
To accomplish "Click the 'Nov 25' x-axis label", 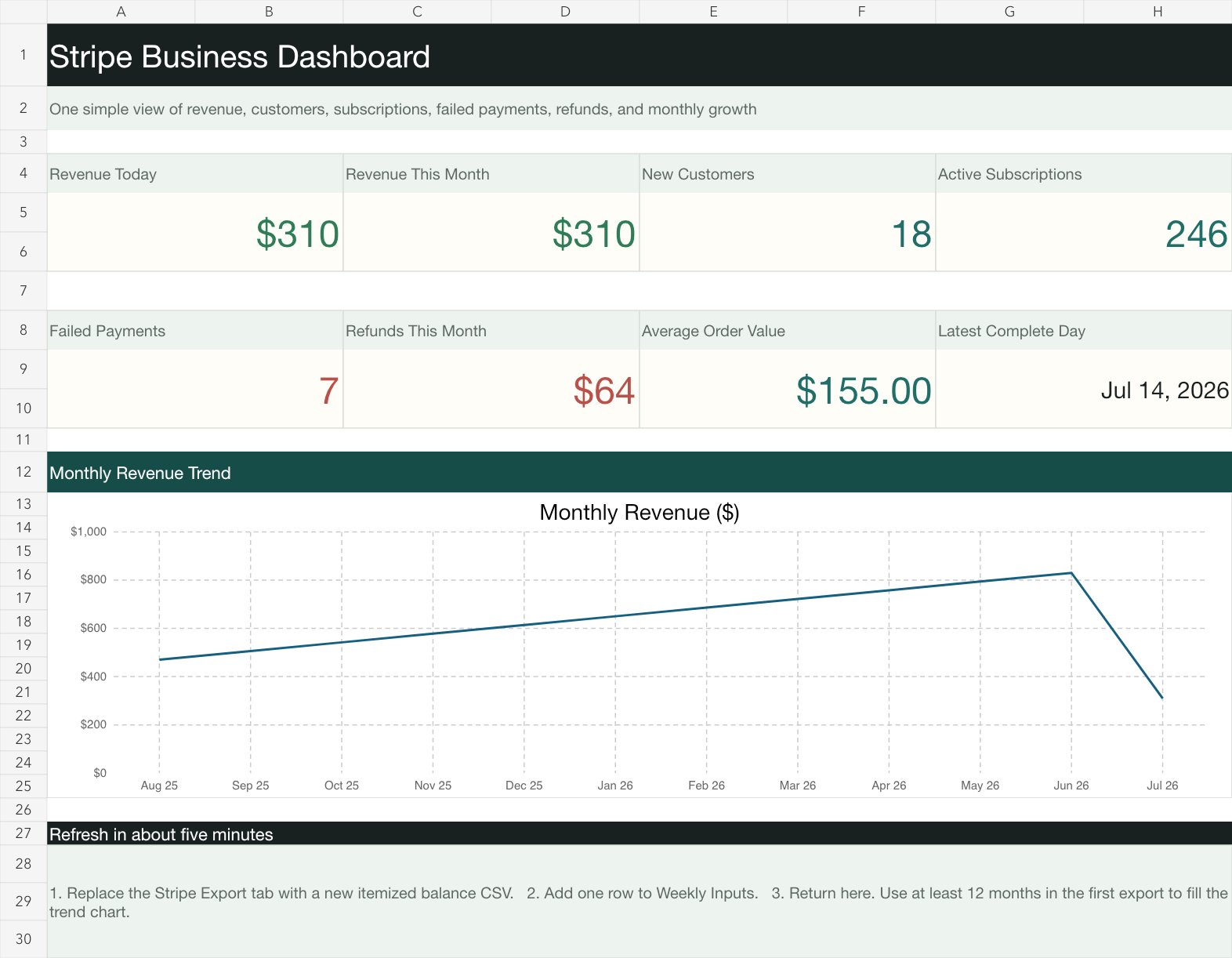I will [x=433, y=786].
